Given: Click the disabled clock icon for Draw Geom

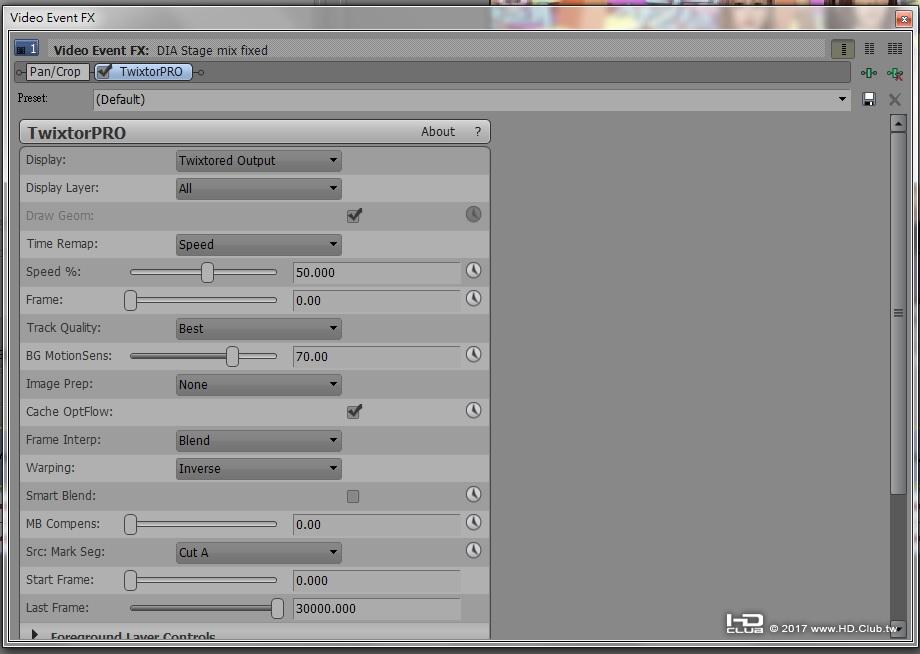Looking at the screenshot, I should click(x=473, y=214).
